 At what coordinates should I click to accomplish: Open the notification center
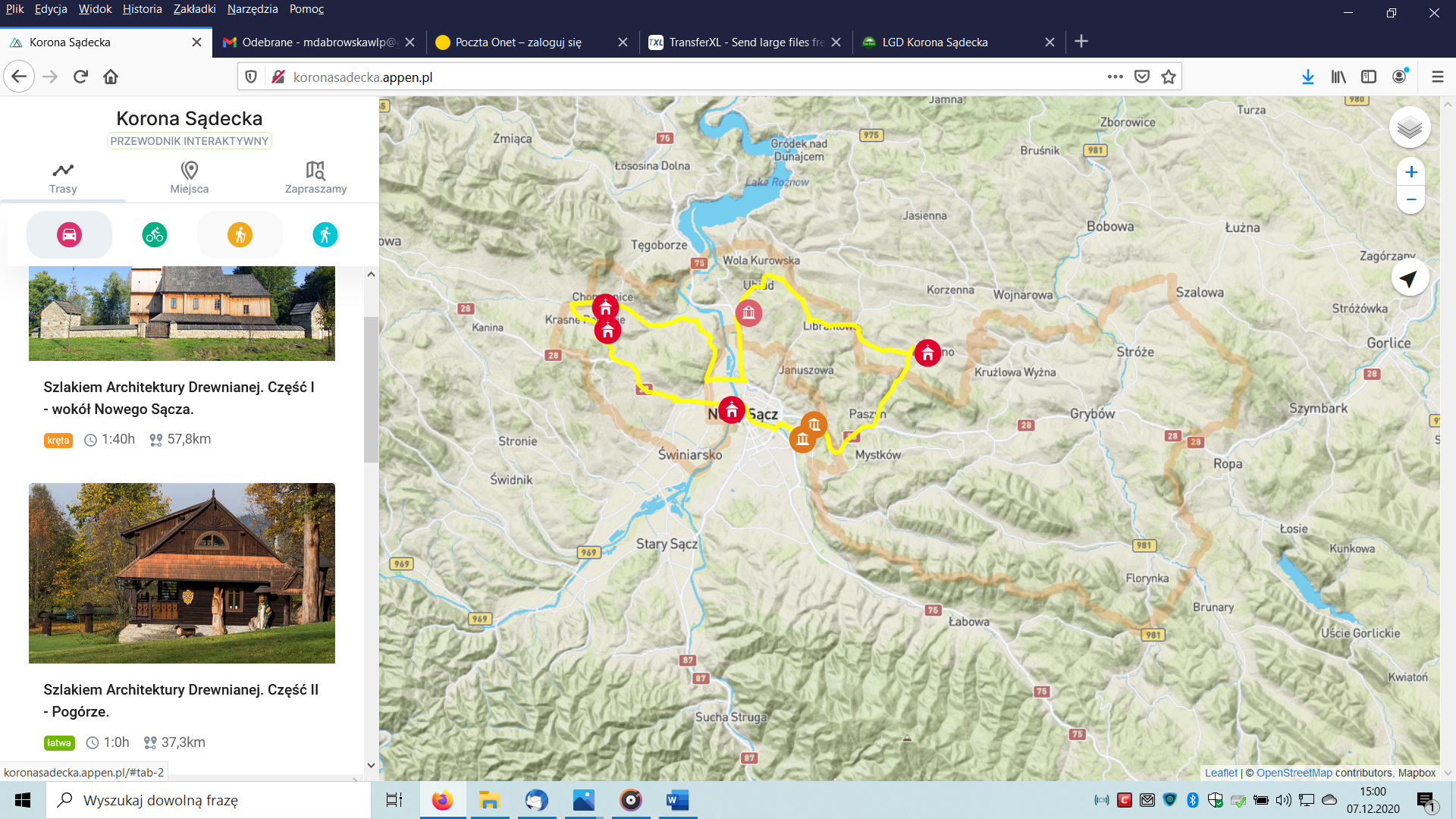1426,801
